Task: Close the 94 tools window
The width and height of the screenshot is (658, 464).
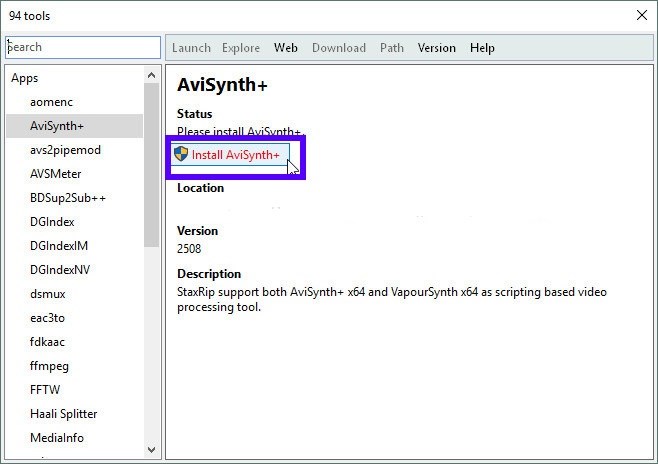Action: tap(641, 15)
